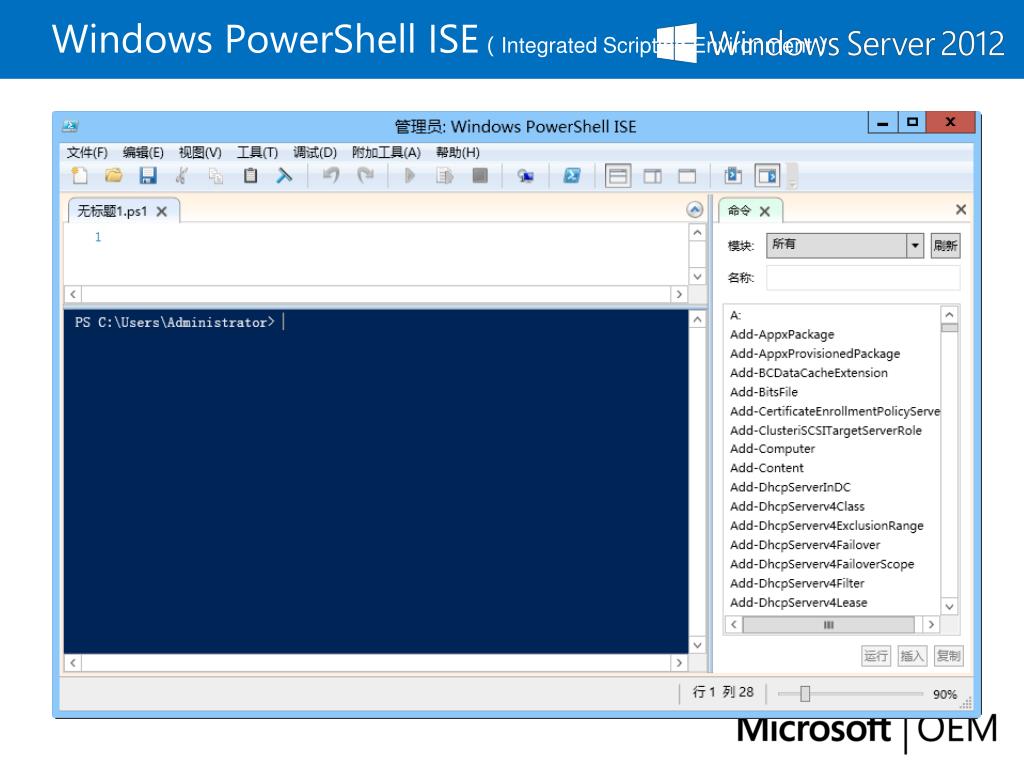Open New Remote PowerShell Tab icon
The height and width of the screenshot is (768, 1024).
[x=525, y=176]
